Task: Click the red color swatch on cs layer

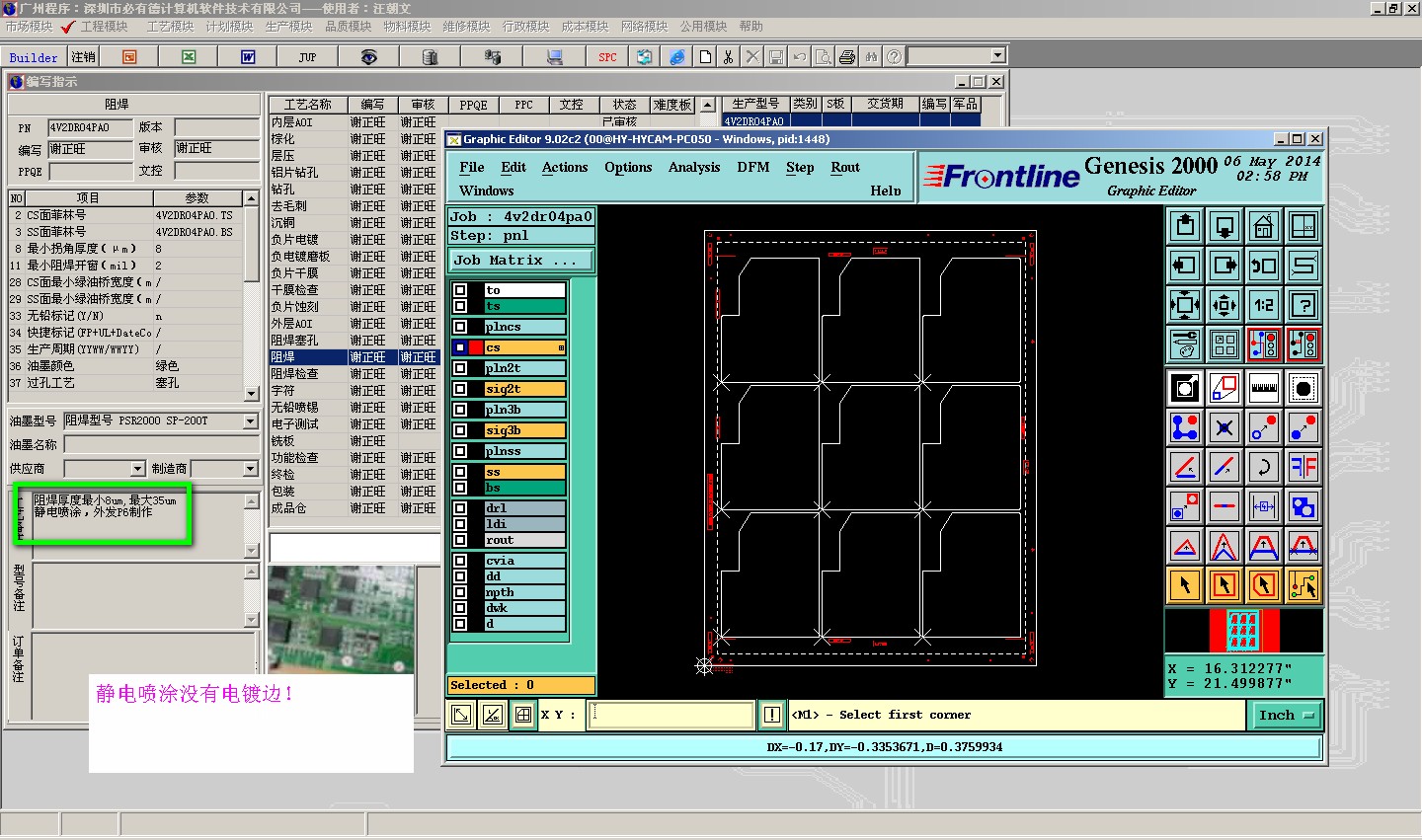Action: click(476, 347)
